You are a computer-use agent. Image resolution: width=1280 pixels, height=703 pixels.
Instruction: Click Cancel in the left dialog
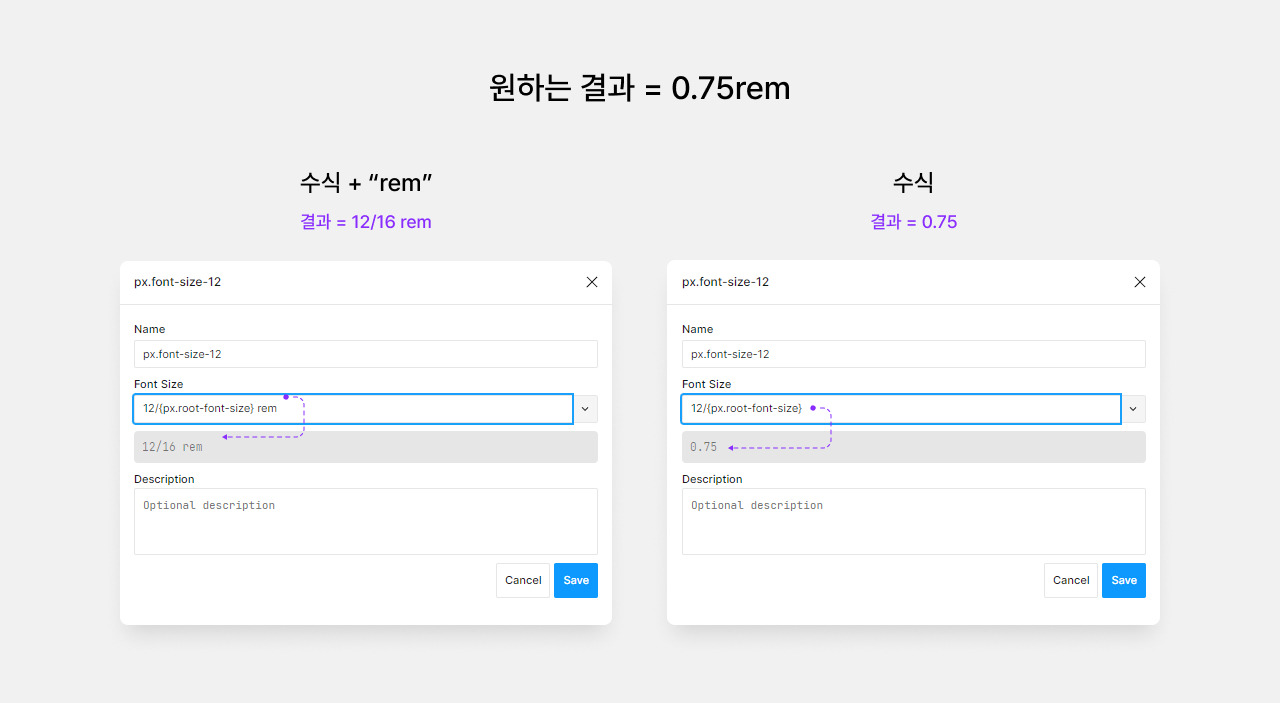522,580
